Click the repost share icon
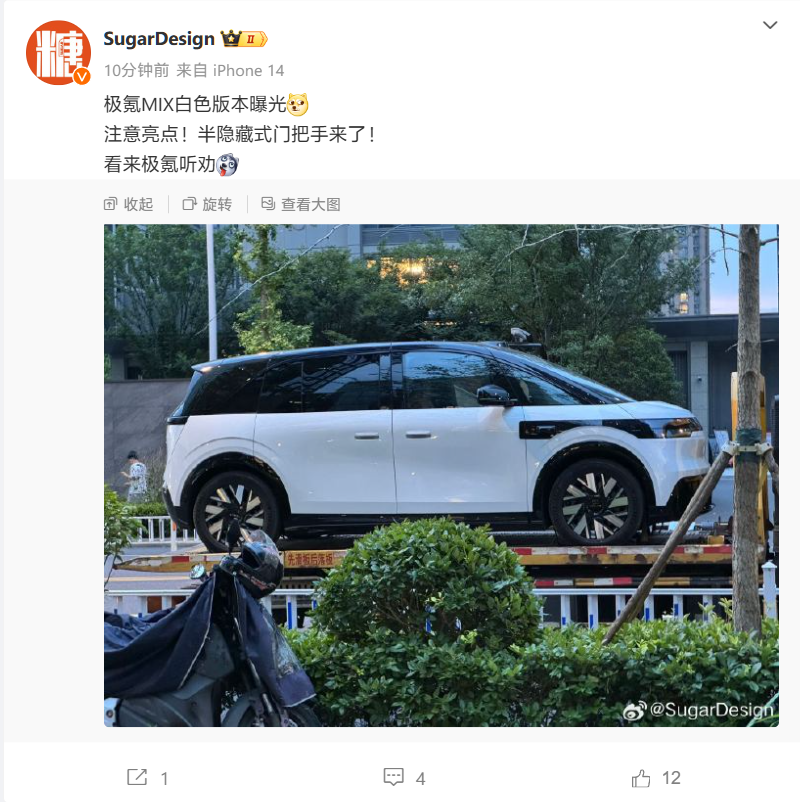Image resolution: width=800 pixels, height=802 pixels. click(x=137, y=777)
